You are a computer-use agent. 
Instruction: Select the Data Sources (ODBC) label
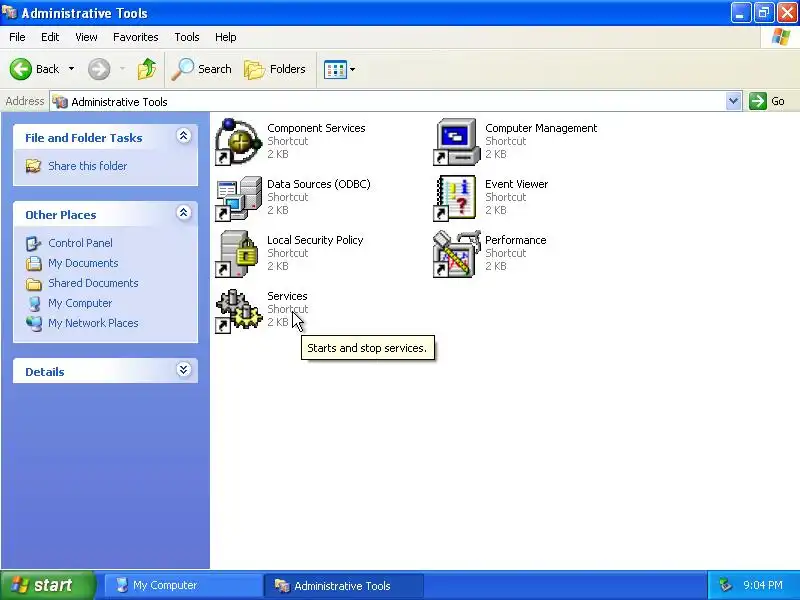click(x=319, y=184)
